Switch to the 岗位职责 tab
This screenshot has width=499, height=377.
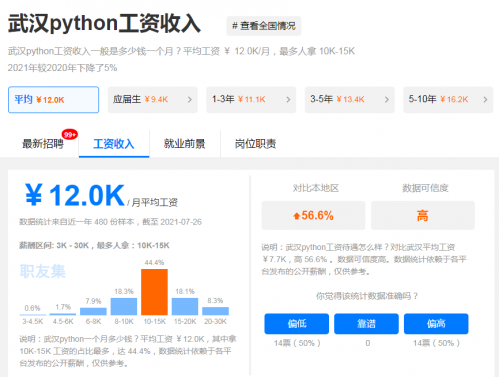(x=255, y=144)
